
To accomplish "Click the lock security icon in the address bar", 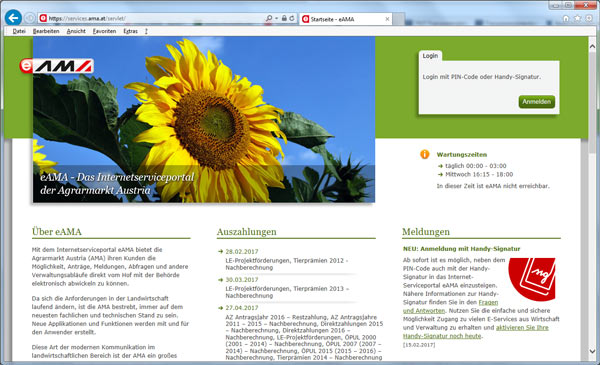I will [284, 18].
